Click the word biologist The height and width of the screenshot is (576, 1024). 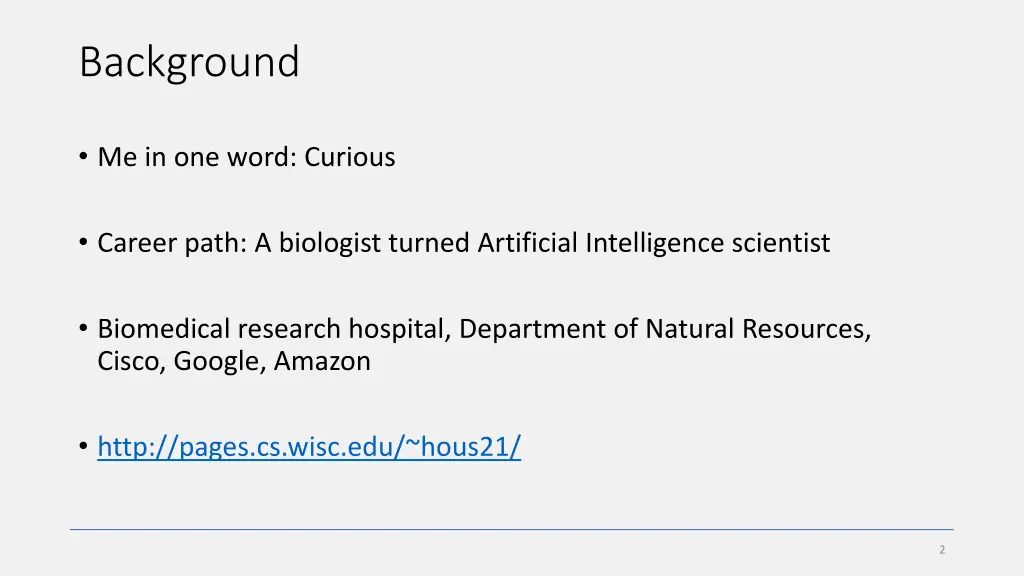[x=330, y=244]
